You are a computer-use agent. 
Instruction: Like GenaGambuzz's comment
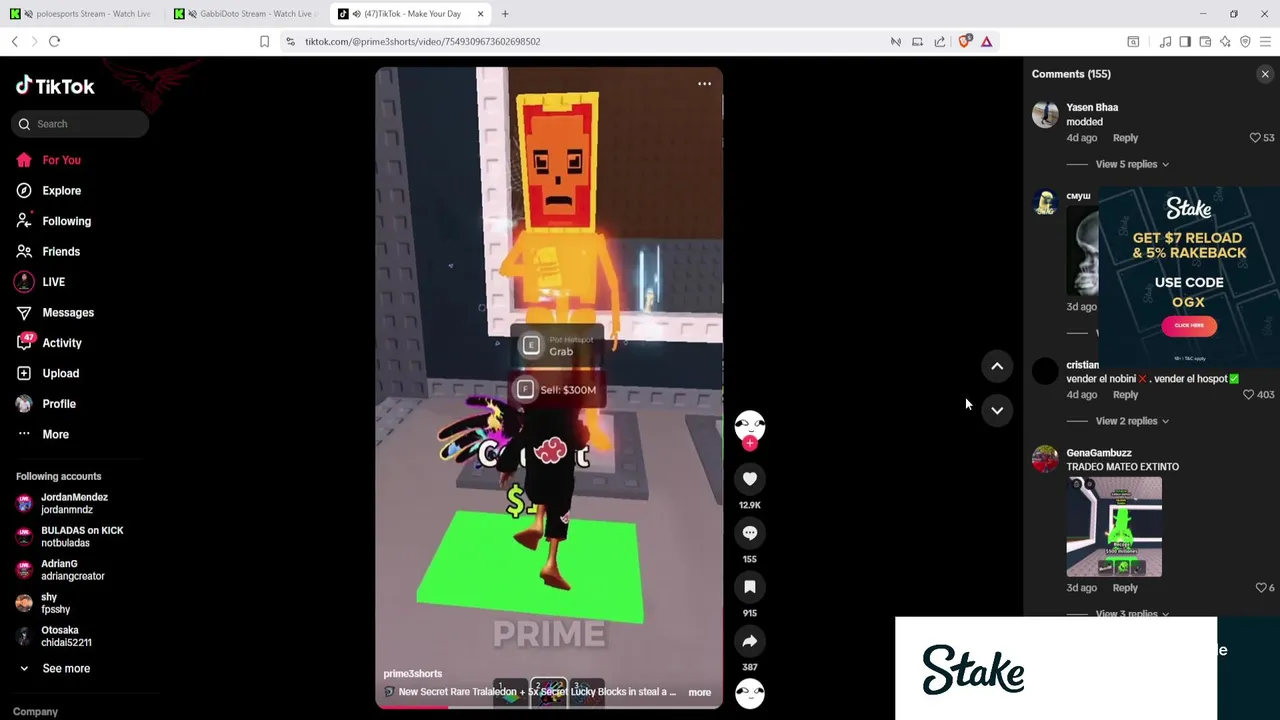click(x=1261, y=588)
